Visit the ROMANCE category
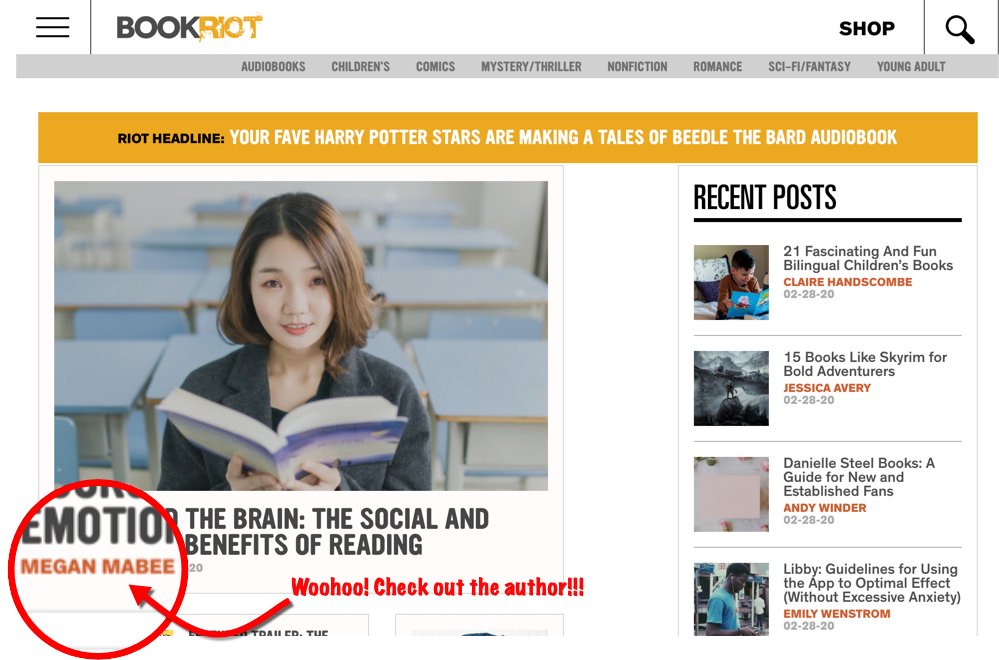Screen dimensions: 999x660 [x=716, y=66]
